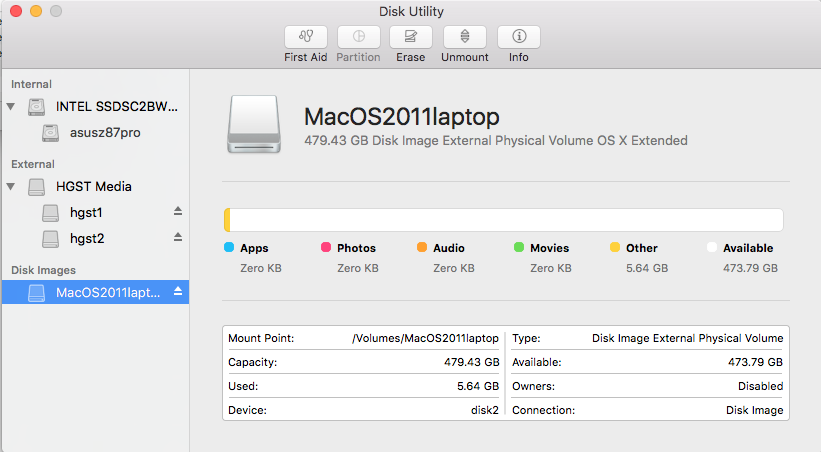Click the Available value in info table
Screen dimensions: 821x452
(x=755, y=362)
